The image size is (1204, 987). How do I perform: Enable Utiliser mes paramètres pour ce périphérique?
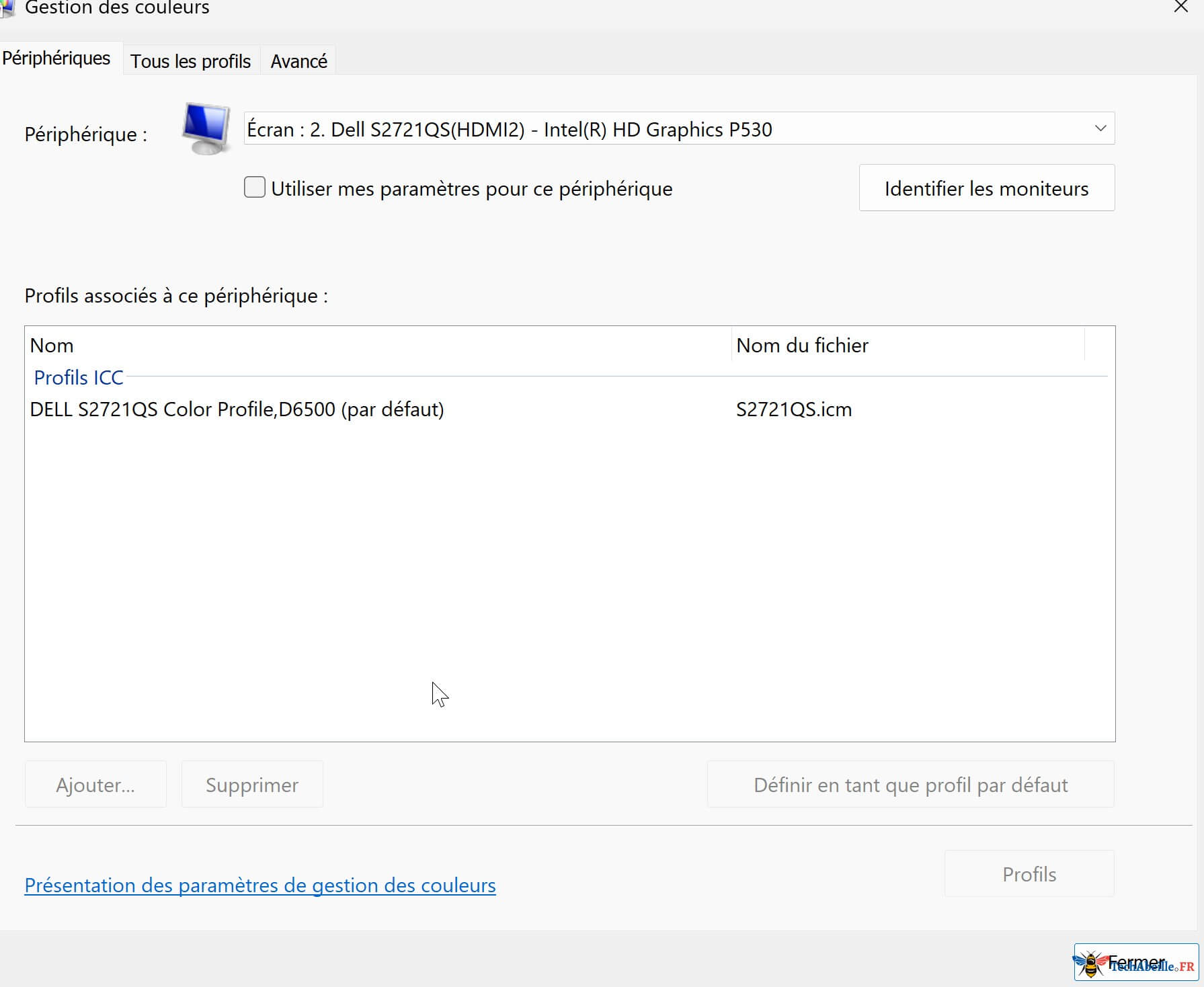click(255, 188)
